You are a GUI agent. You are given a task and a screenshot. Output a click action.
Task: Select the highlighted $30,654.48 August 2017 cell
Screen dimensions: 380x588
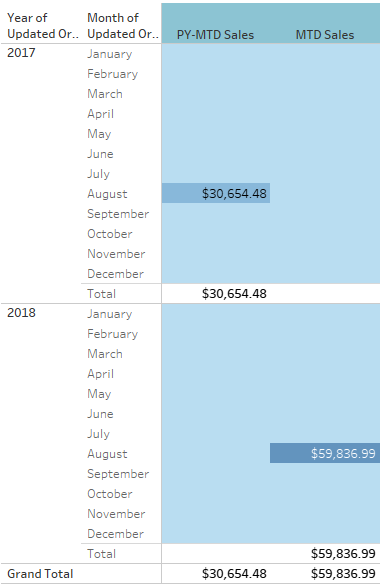(x=216, y=194)
